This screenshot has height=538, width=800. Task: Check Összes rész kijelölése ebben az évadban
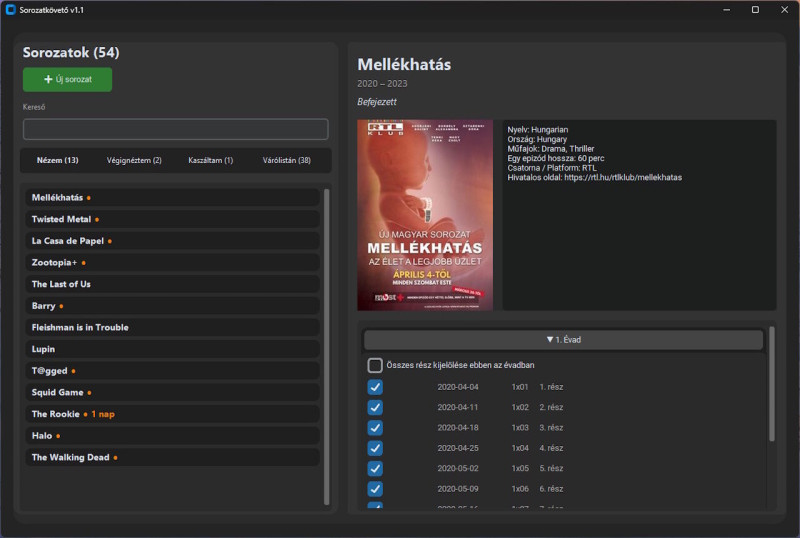pos(375,365)
